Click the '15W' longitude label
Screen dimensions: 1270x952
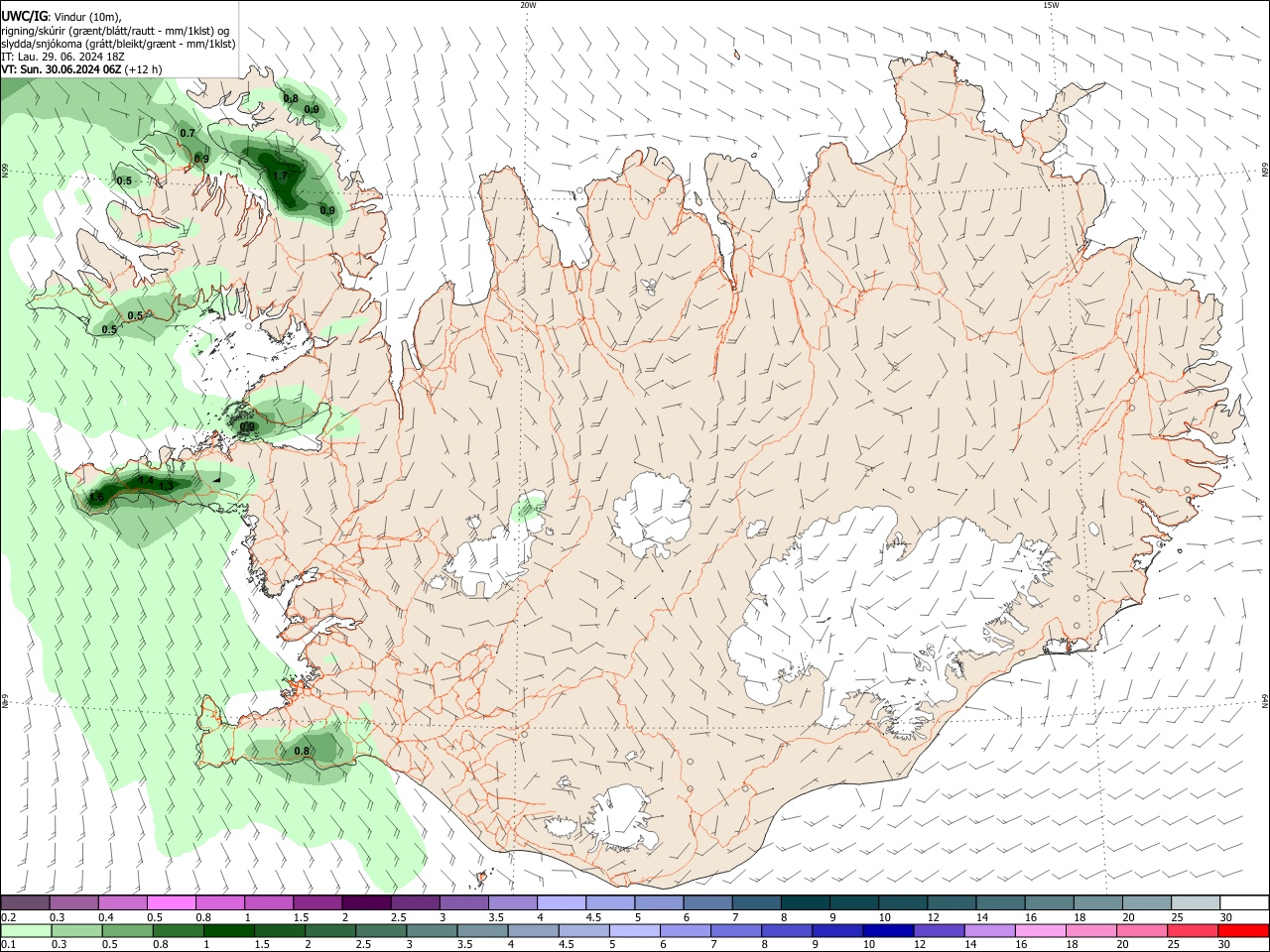[1050, 5]
